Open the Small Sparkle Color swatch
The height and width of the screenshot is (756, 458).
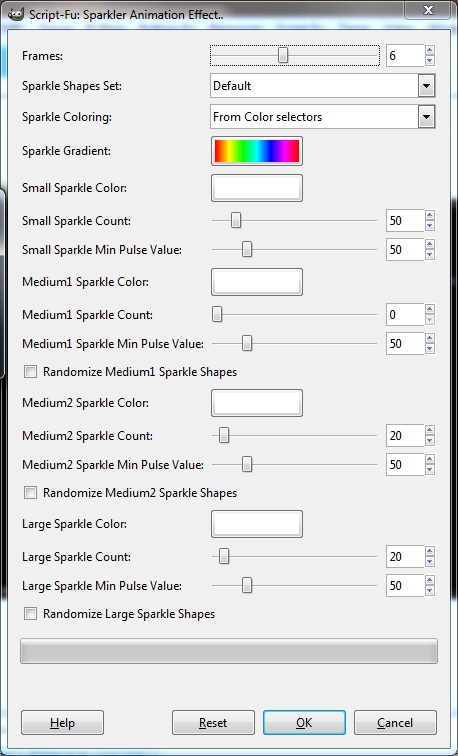(x=257, y=188)
